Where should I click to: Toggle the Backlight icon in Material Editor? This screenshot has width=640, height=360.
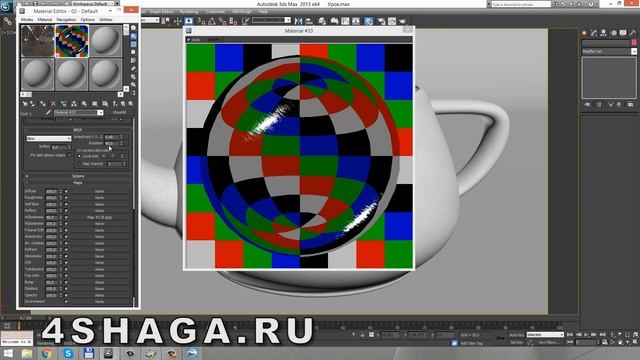coord(133,36)
